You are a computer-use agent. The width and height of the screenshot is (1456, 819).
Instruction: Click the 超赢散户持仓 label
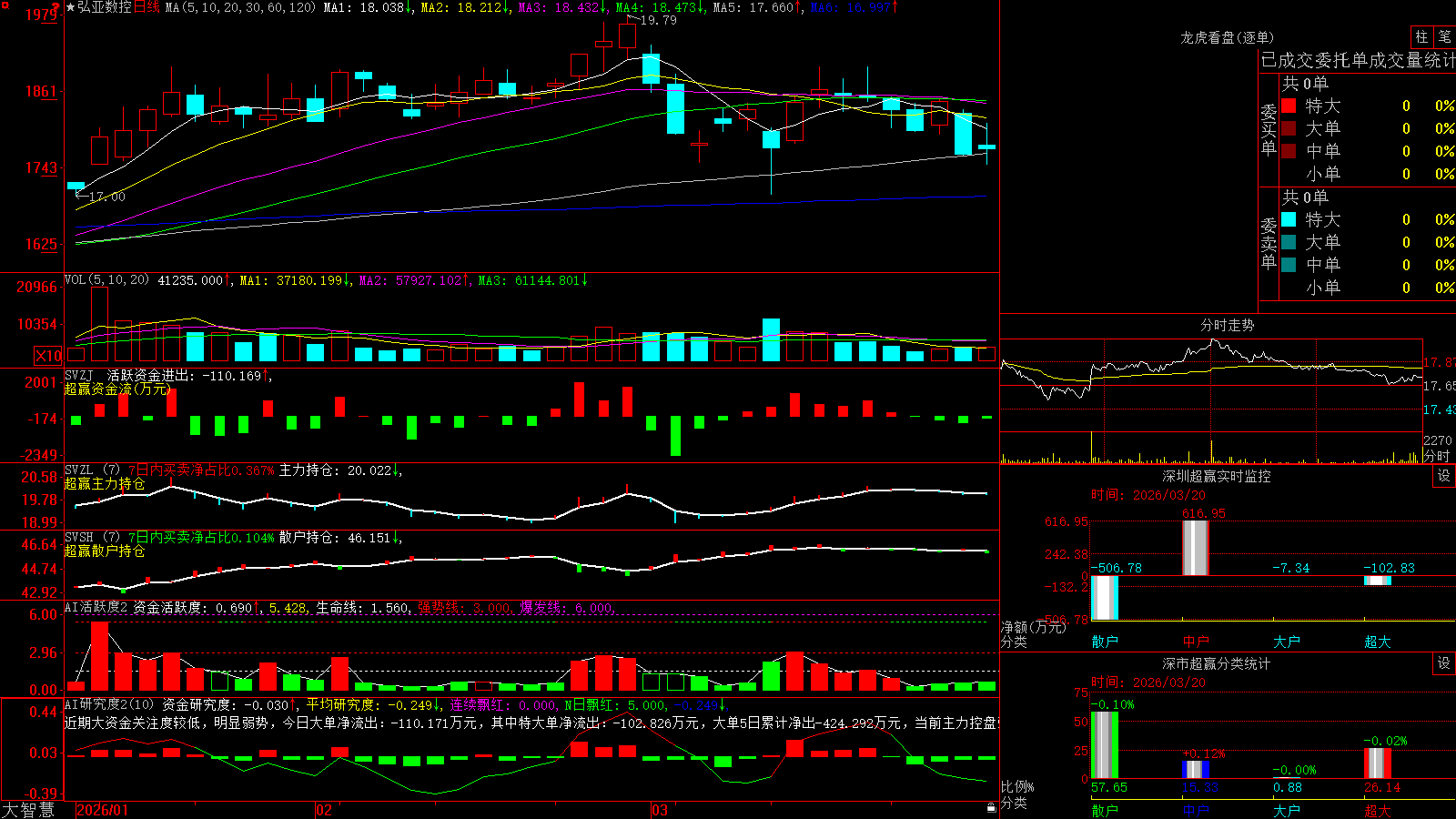click(x=105, y=551)
